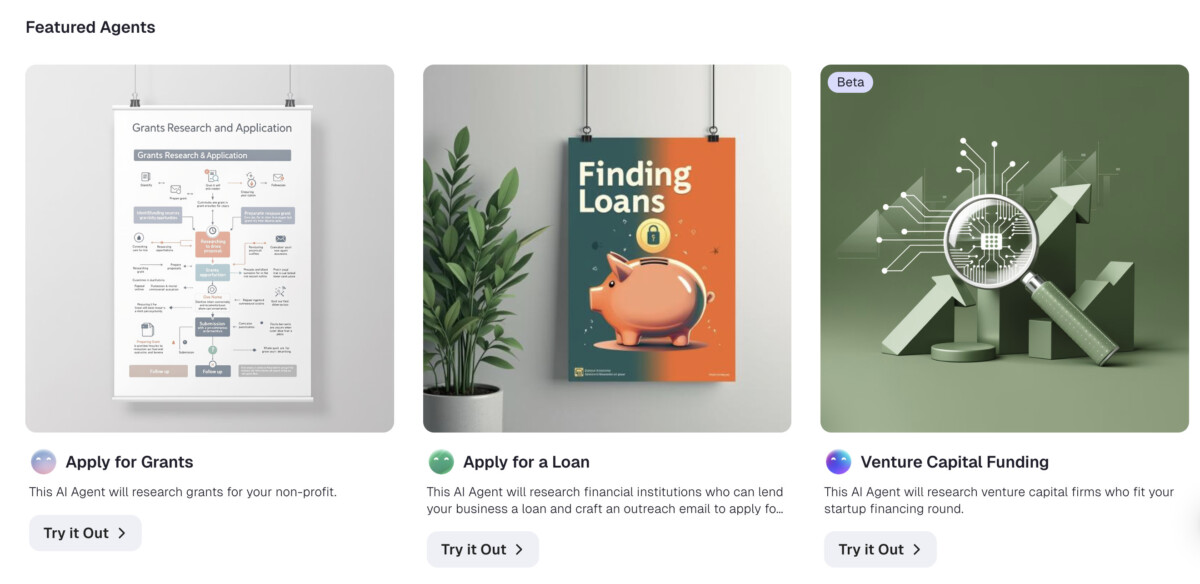Select the Apply for Grants title

coord(129,462)
